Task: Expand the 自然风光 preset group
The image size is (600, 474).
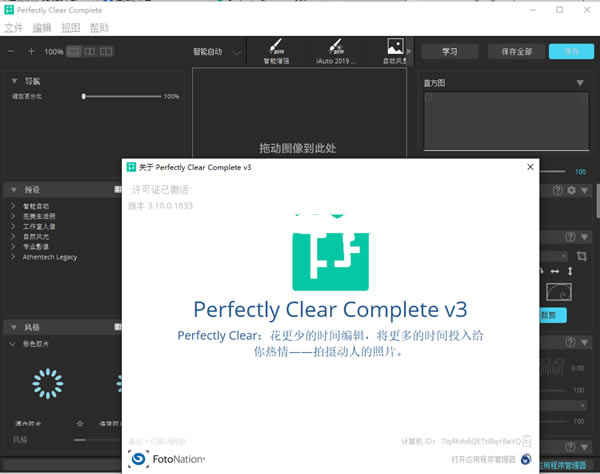Action: click(x=13, y=236)
